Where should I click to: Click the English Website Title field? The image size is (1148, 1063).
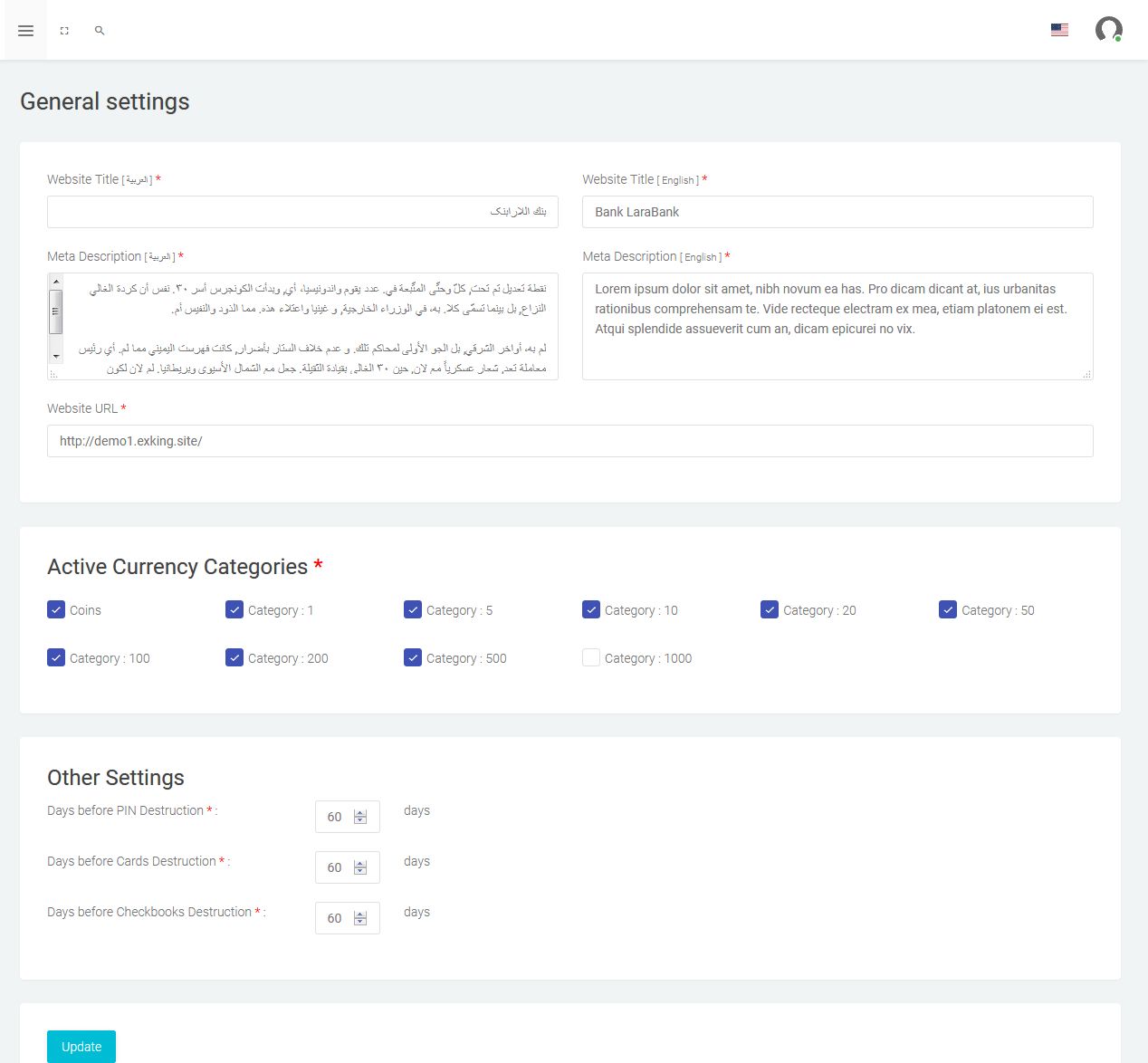837,212
